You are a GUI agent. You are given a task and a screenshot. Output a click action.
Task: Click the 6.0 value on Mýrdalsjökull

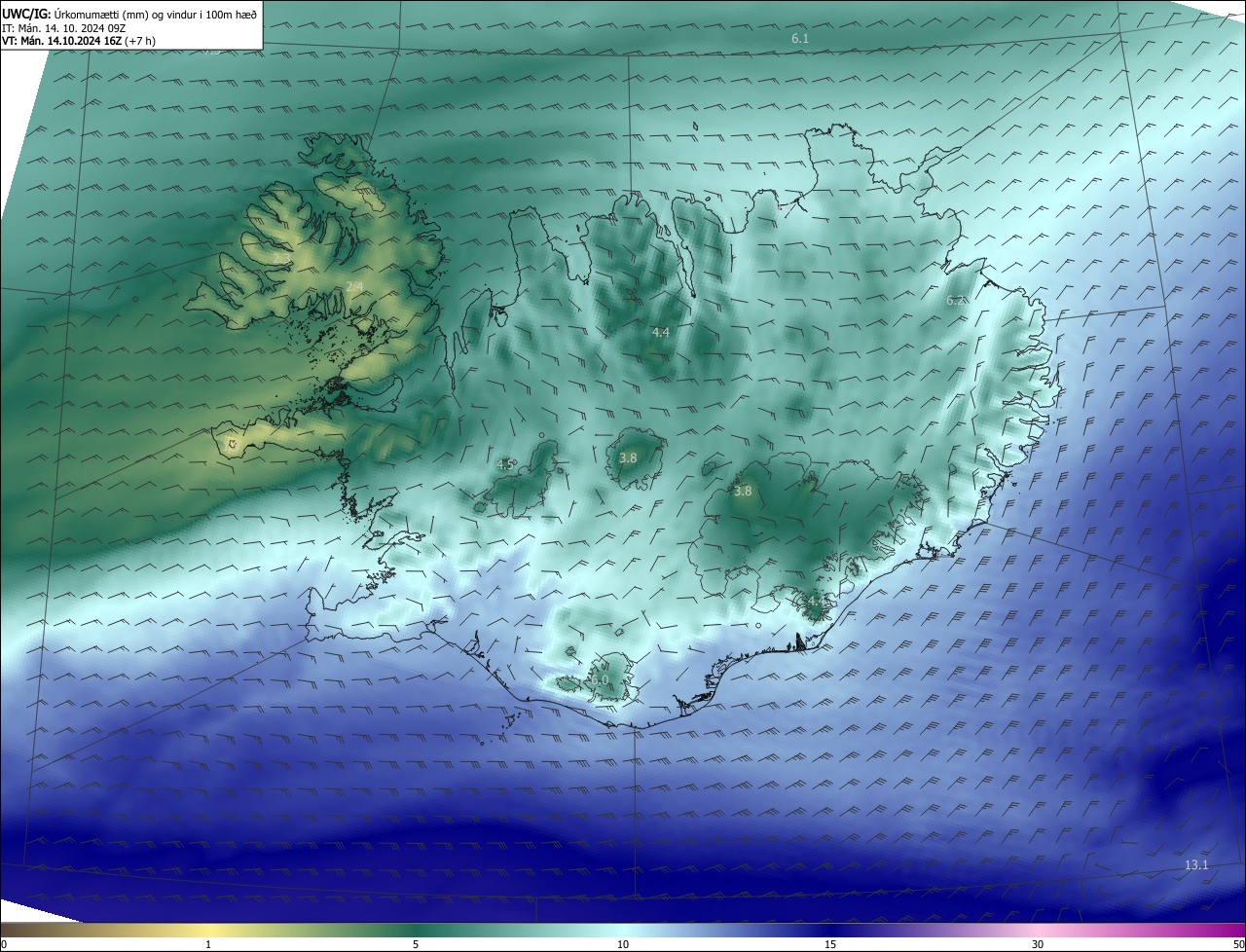[600, 679]
